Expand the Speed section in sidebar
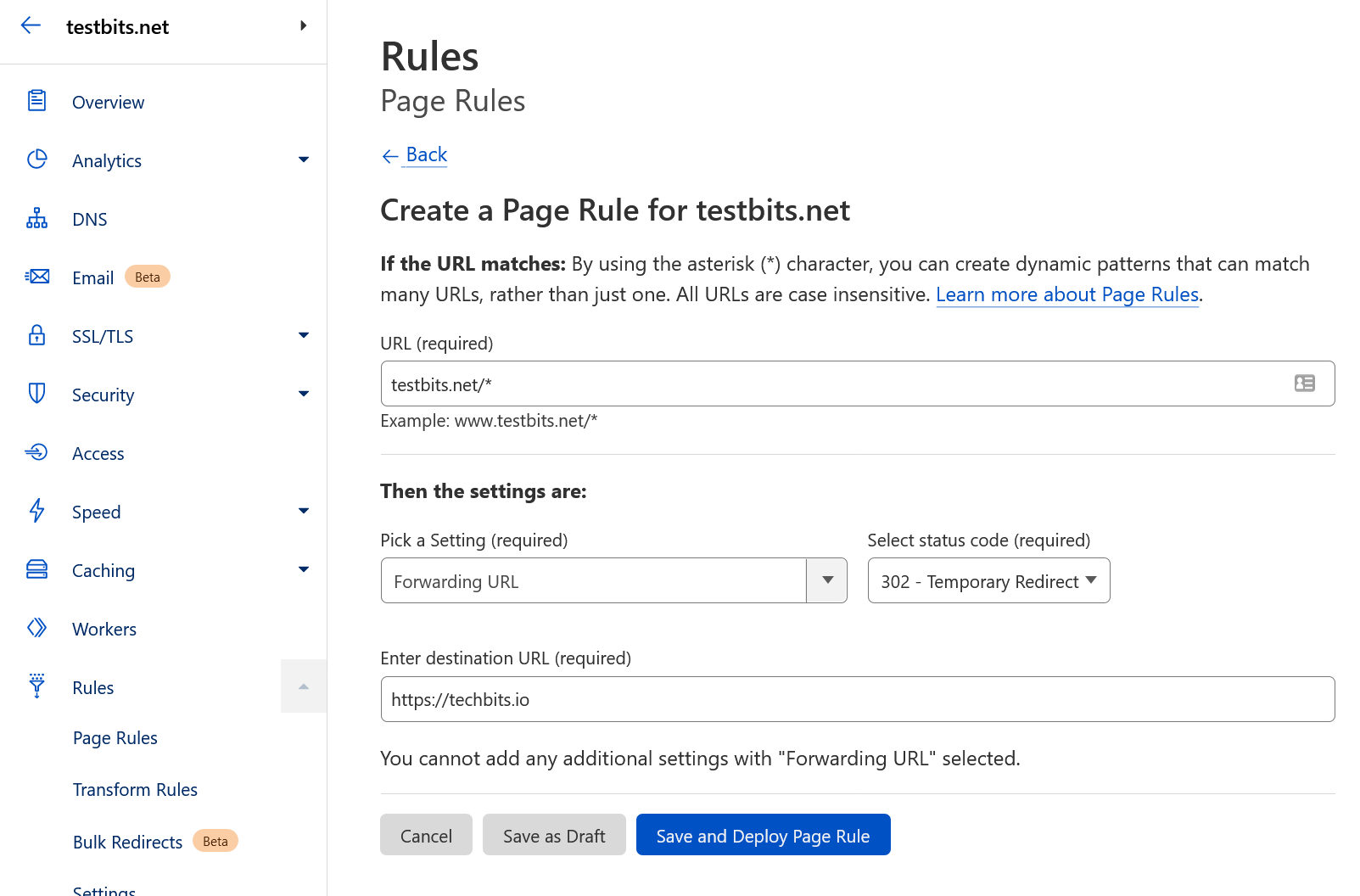Viewport: 1360px width, 896px height. coord(303,511)
